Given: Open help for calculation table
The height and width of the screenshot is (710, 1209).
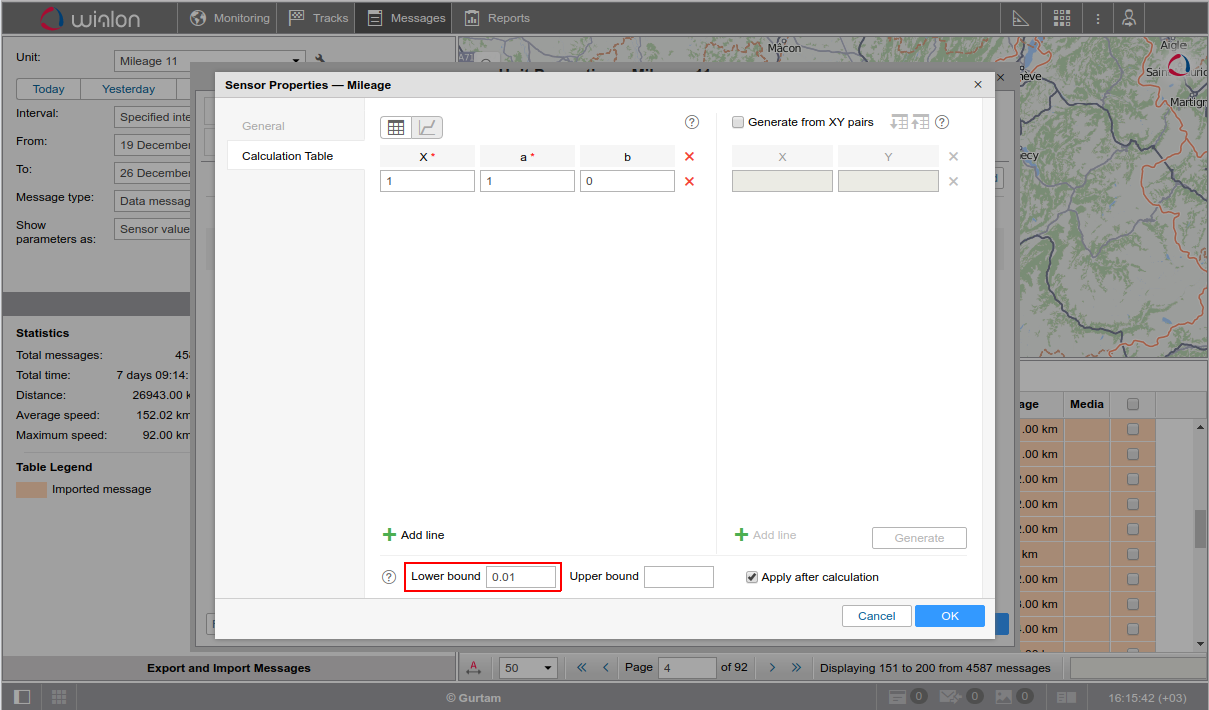Looking at the screenshot, I should coord(691,122).
